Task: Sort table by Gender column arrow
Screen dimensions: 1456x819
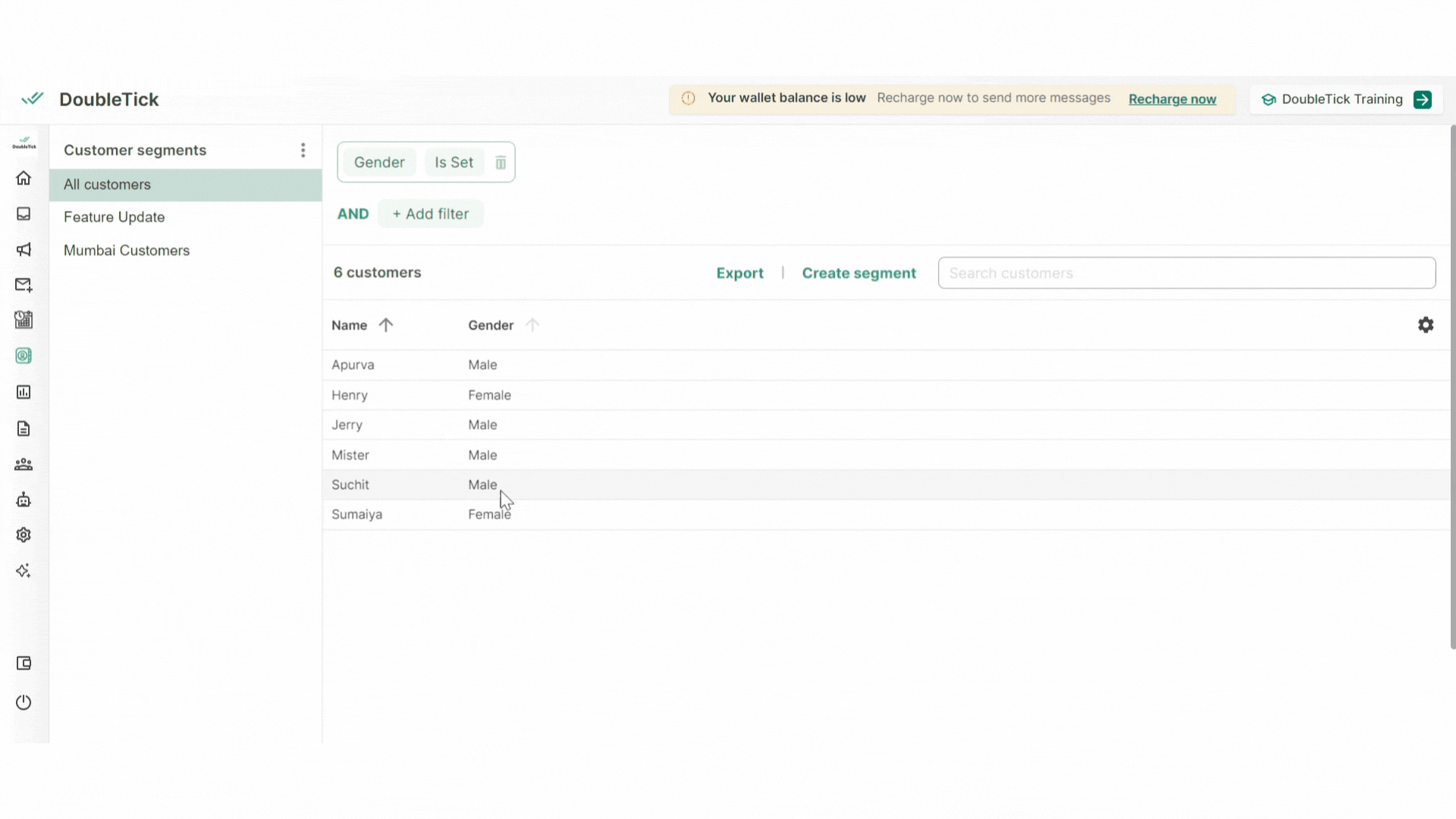Action: point(532,325)
